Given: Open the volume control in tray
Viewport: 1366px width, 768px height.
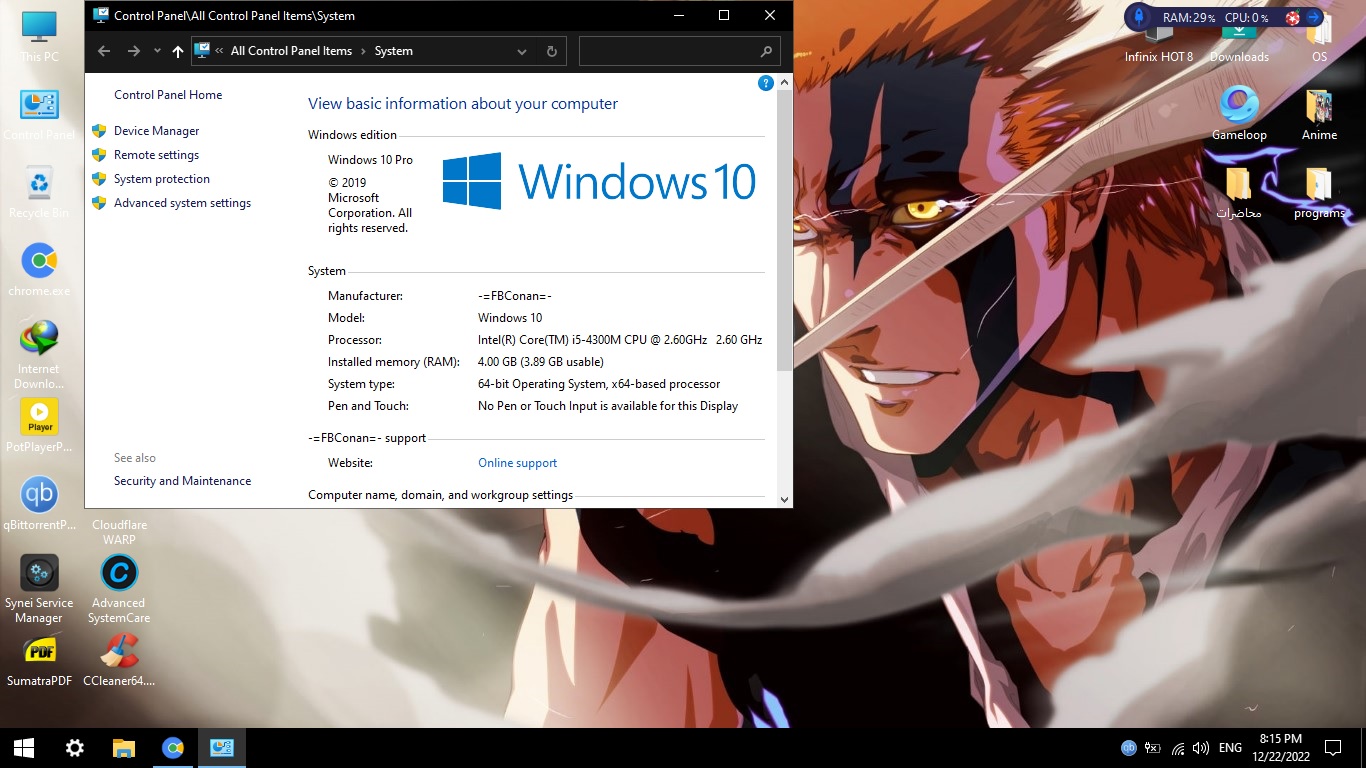Looking at the screenshot, I should click(x=1201, y=747).
